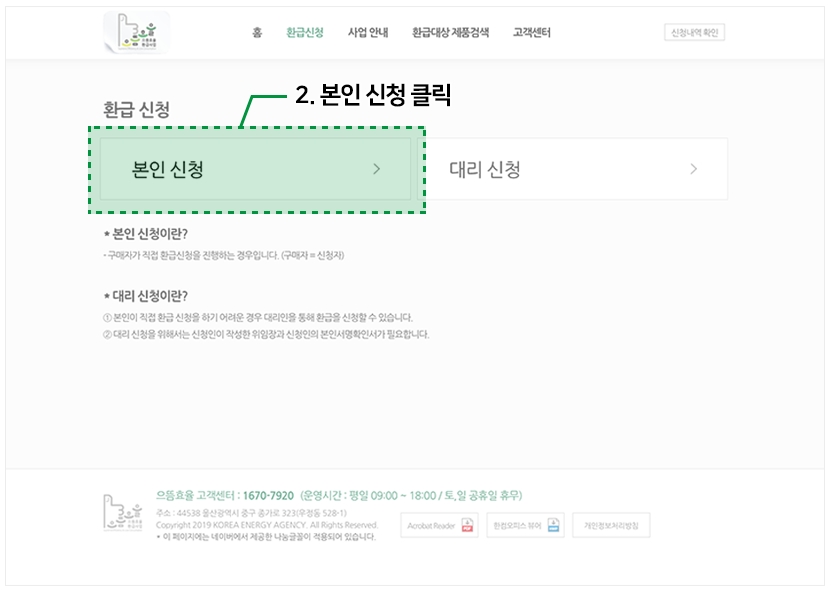The image size is (839, 590).
Task: Open the 환급대상 제품검색 menu
Action: (x=451, y=33)
